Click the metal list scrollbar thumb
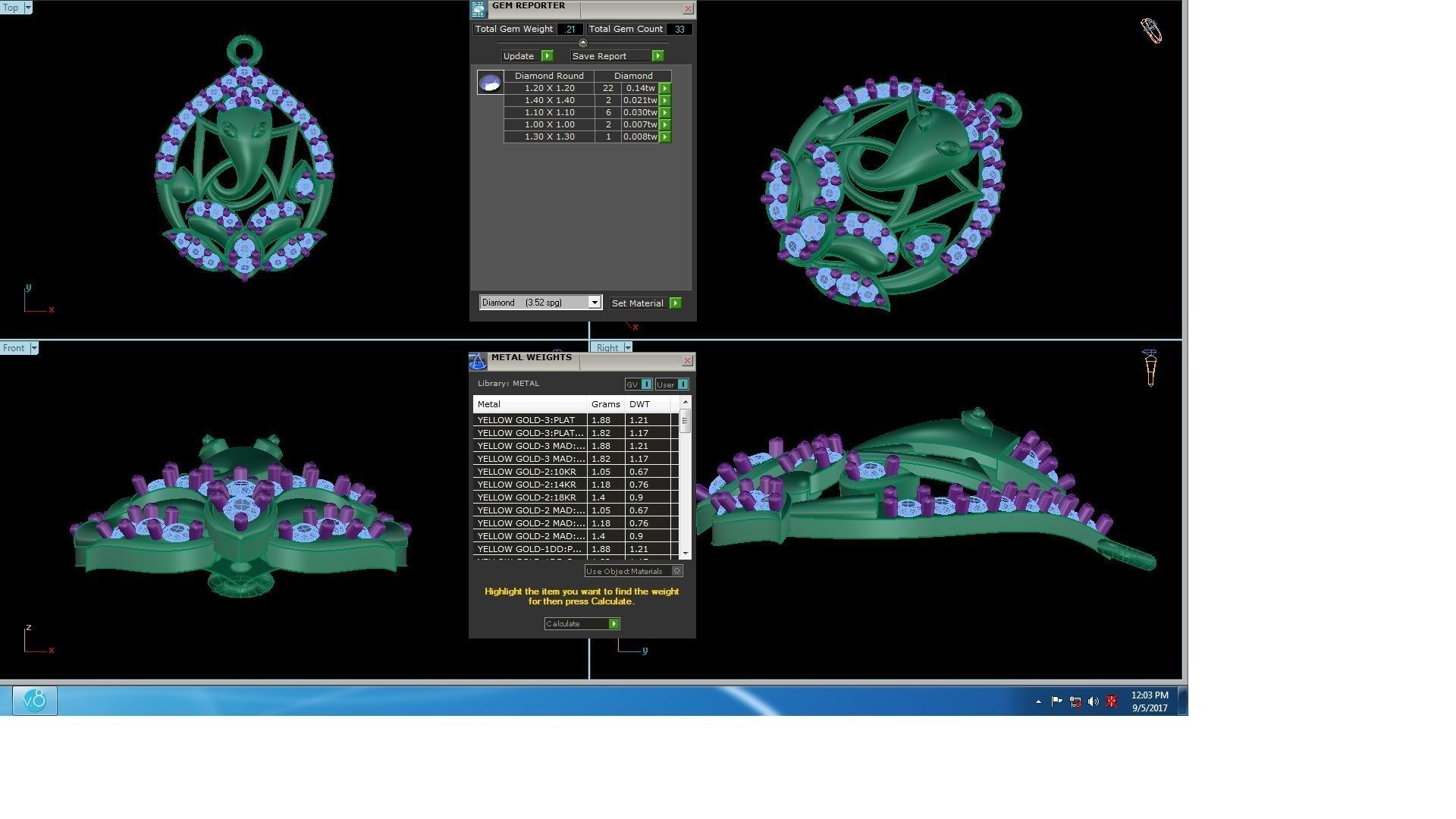The image size is (1456, 819). click(685, 422)
